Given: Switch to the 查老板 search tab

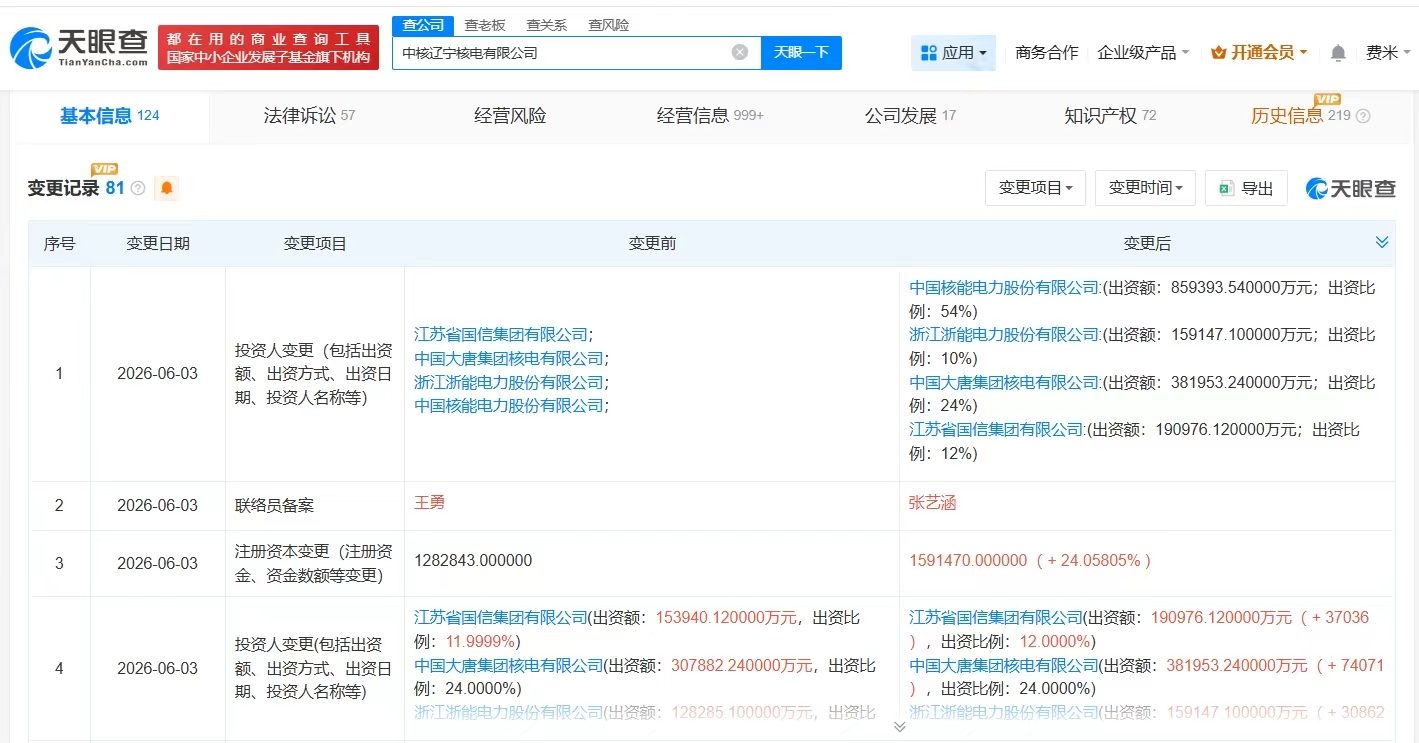Looking at the screenshot, I should (485, 25).
